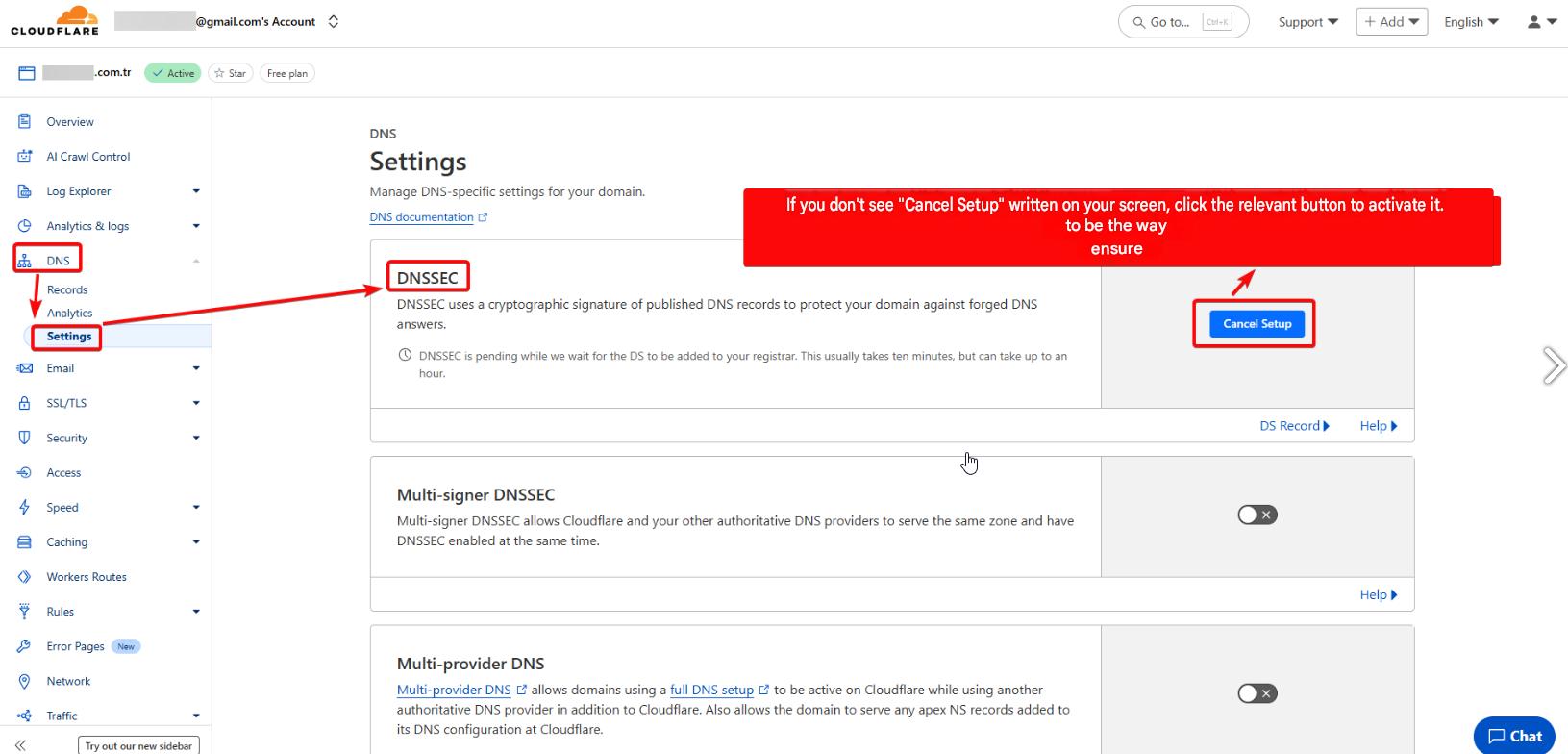Click the Cancel Setup button

1257,324
